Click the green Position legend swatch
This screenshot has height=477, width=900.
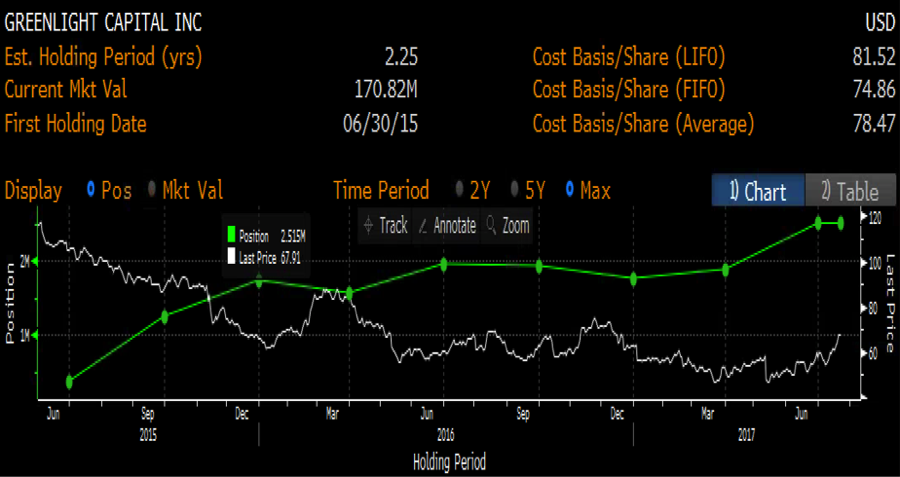tap(232, 236)
